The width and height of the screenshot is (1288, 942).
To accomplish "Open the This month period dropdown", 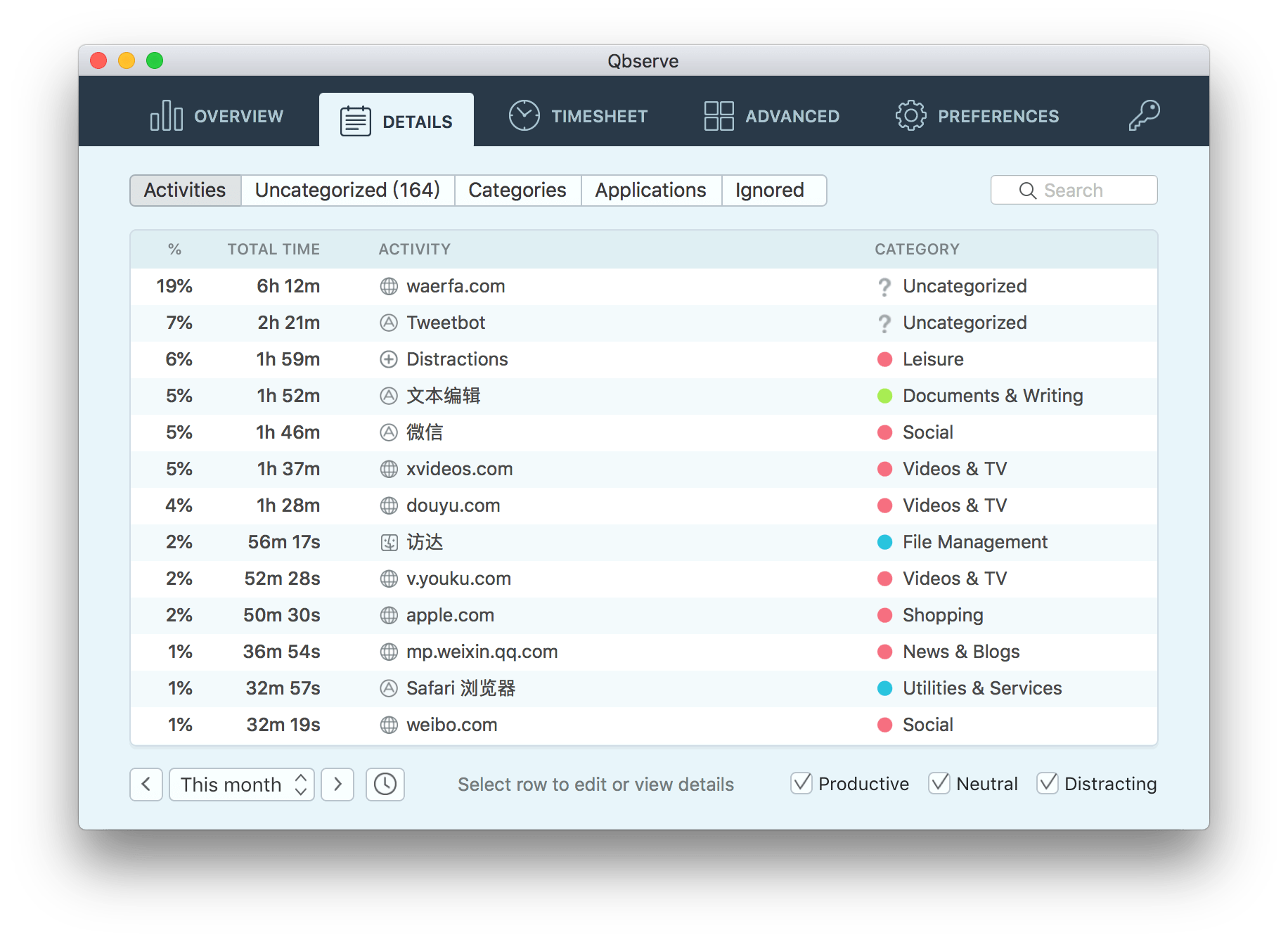I will pos(242,785).
